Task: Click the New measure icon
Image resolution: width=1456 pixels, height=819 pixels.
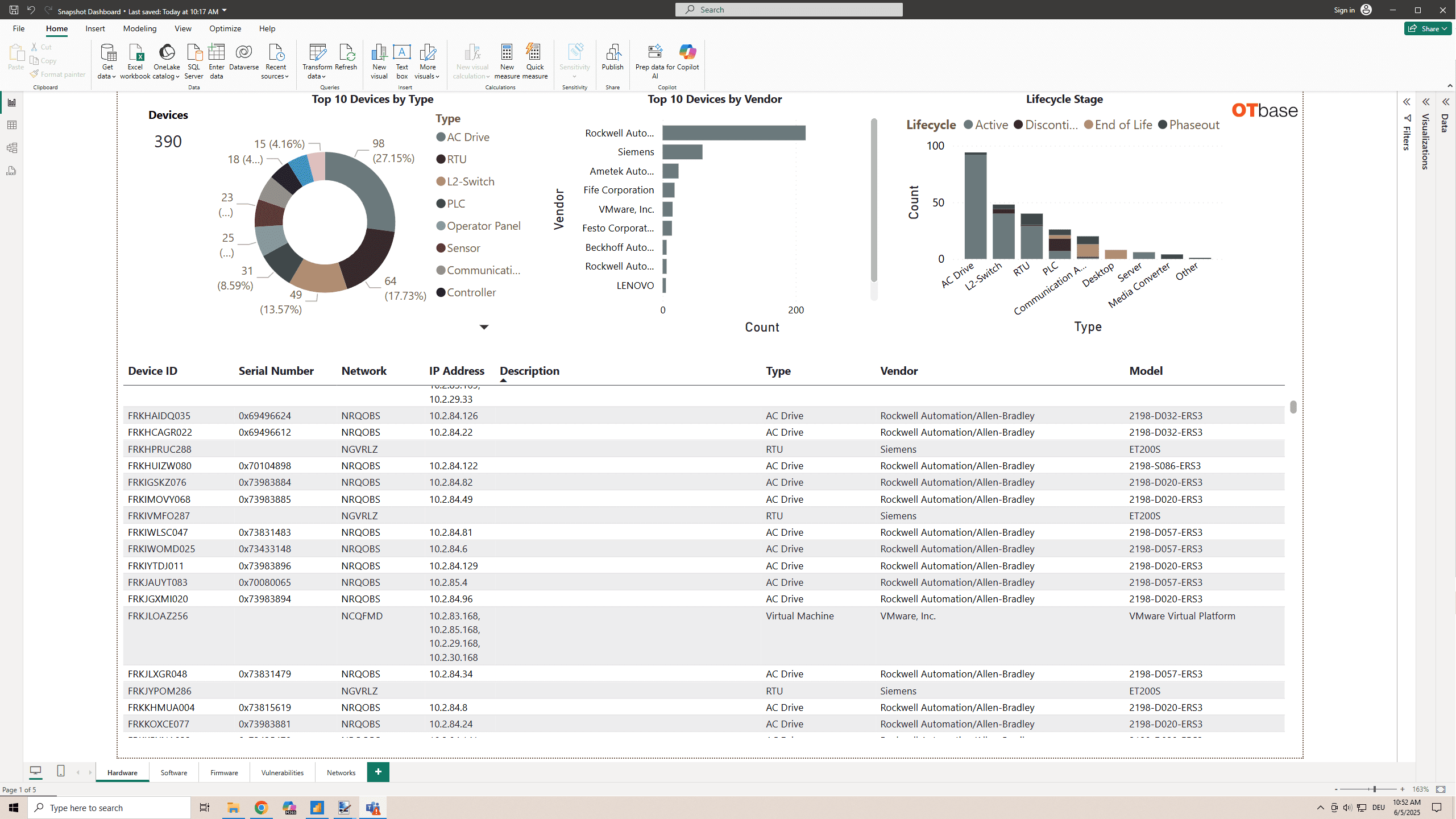Action: 507,61
